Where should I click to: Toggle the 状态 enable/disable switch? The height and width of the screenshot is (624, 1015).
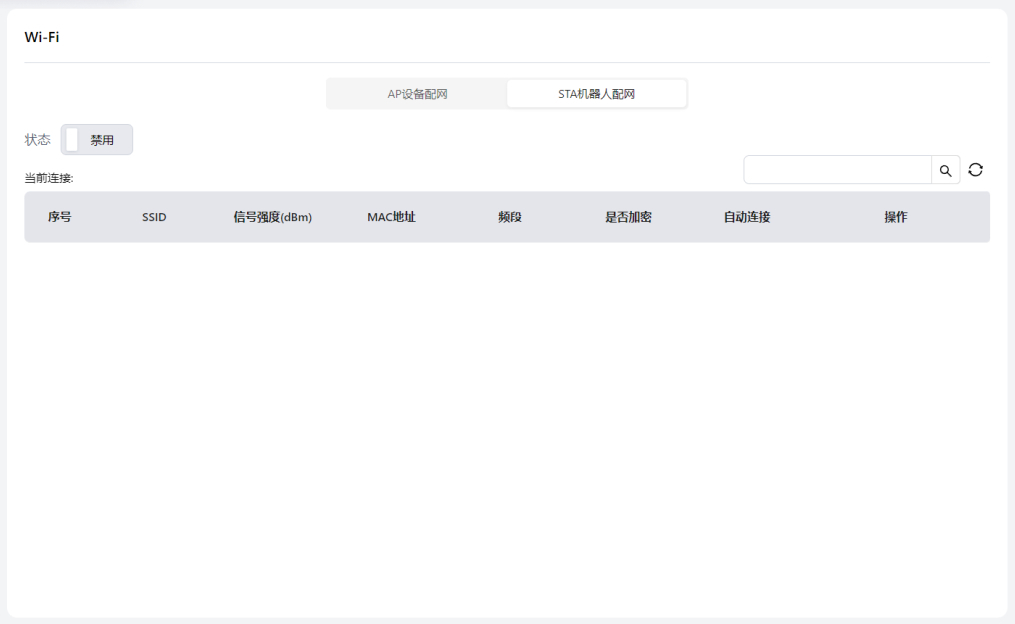[96, 140]
